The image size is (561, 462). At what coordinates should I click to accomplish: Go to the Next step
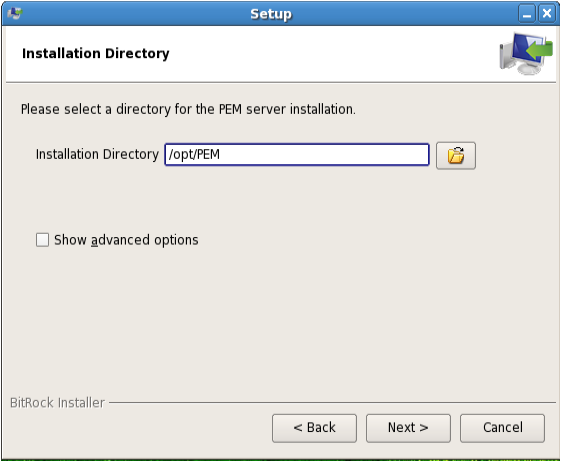408,428
